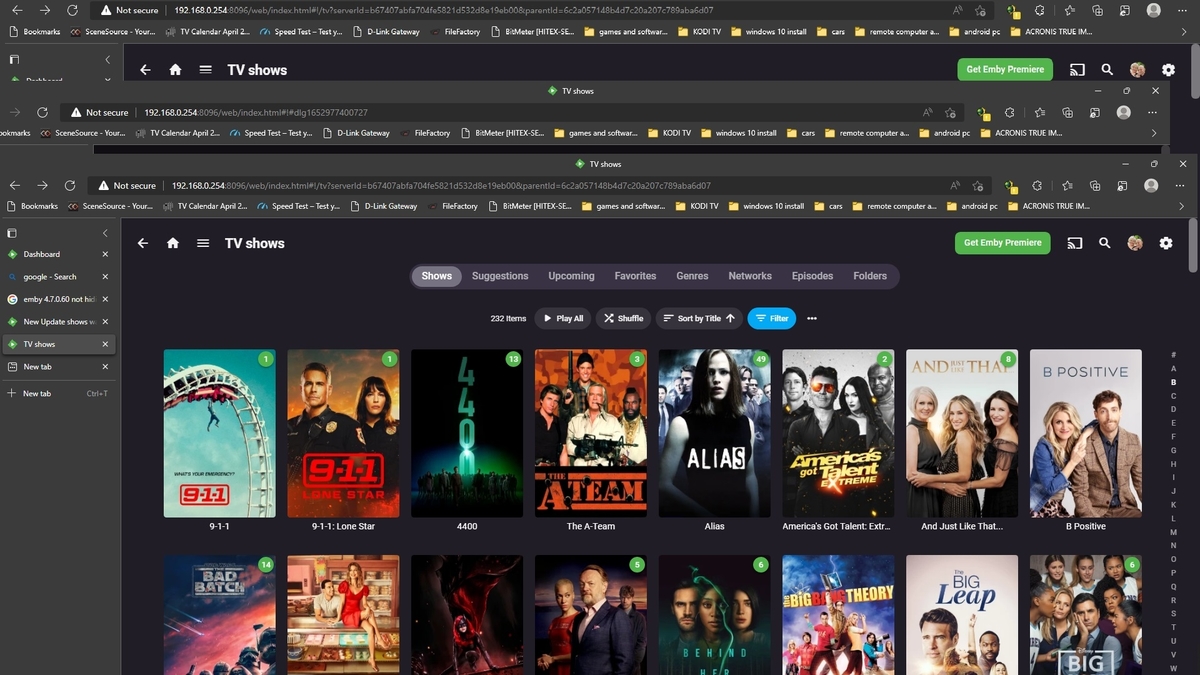Image resolution: width=1200 pixels, height=675 pixels.
Task: Click the Shuffle button
Action: tap(623, 318)
